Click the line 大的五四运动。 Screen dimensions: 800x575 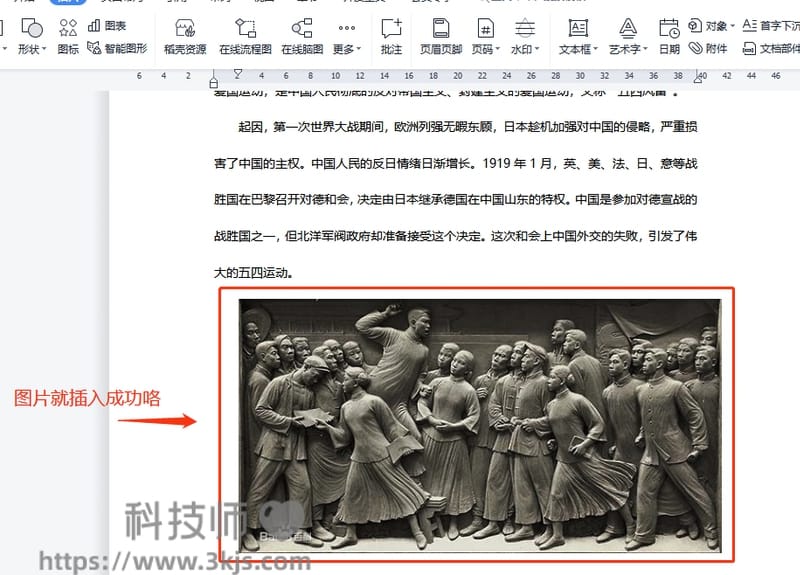click(x=253, y=272)
